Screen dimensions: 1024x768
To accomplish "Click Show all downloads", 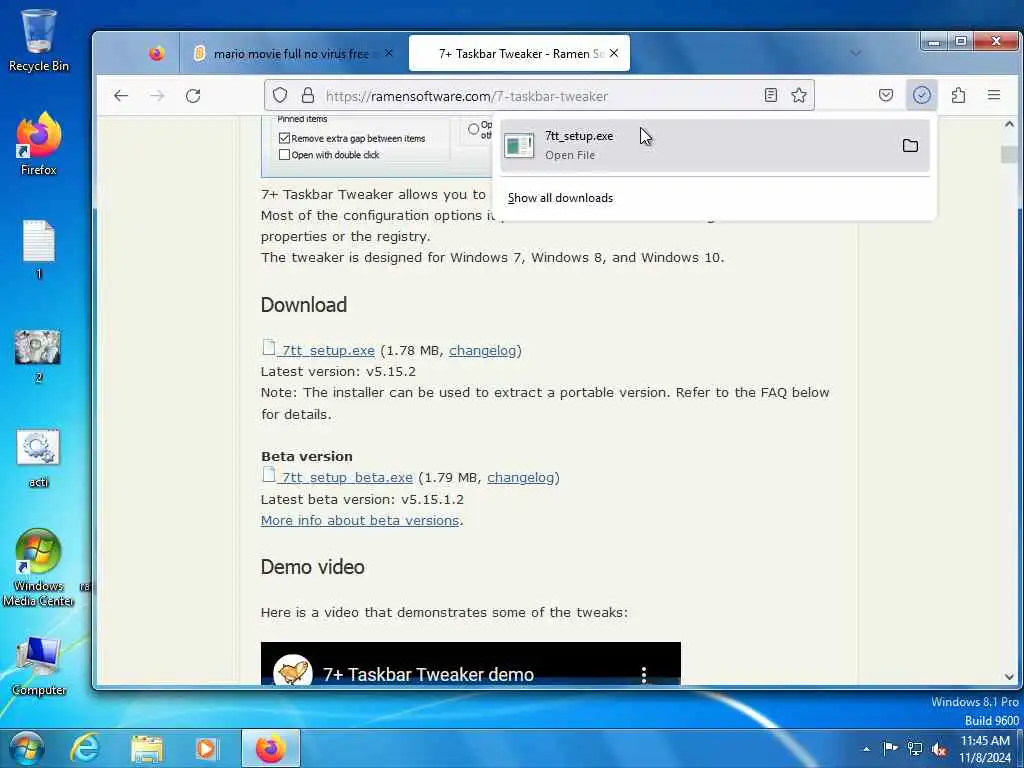I will coord(560,198).
